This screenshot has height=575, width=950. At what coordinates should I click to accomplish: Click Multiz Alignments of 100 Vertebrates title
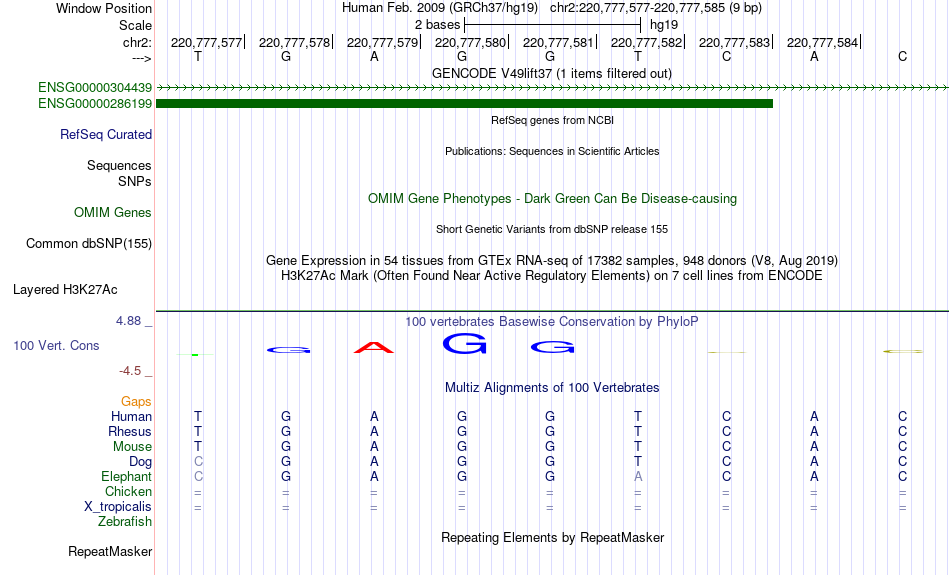click(x=552, y=388)
